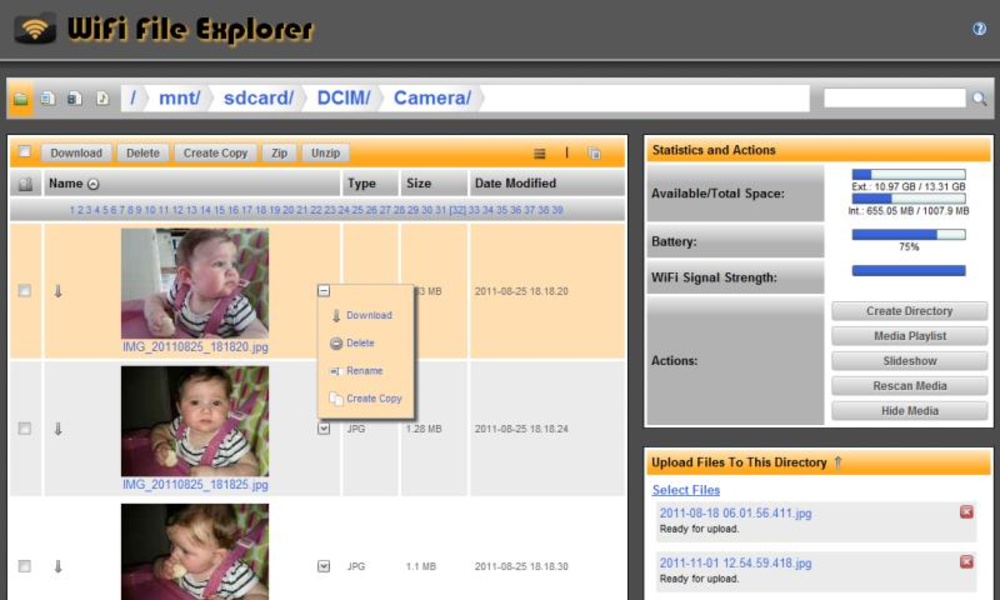Open thumbnail of IMG_20110825_181820.jpg
The image size is (1000, 600).
[195, 284]
